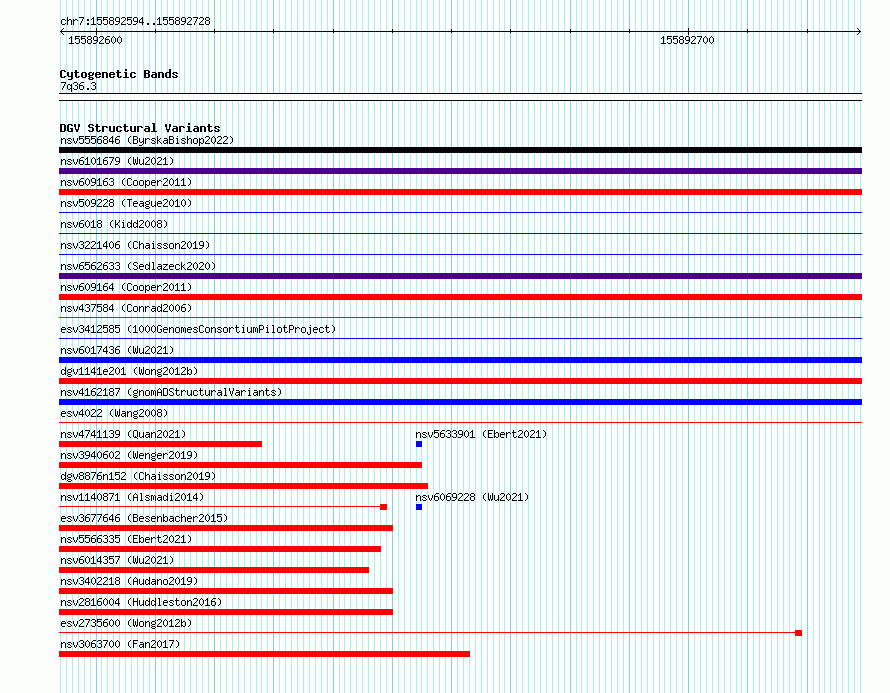Select nsv6018 (Kidd2008) label

pyautogui.click(x=114, y=224)
